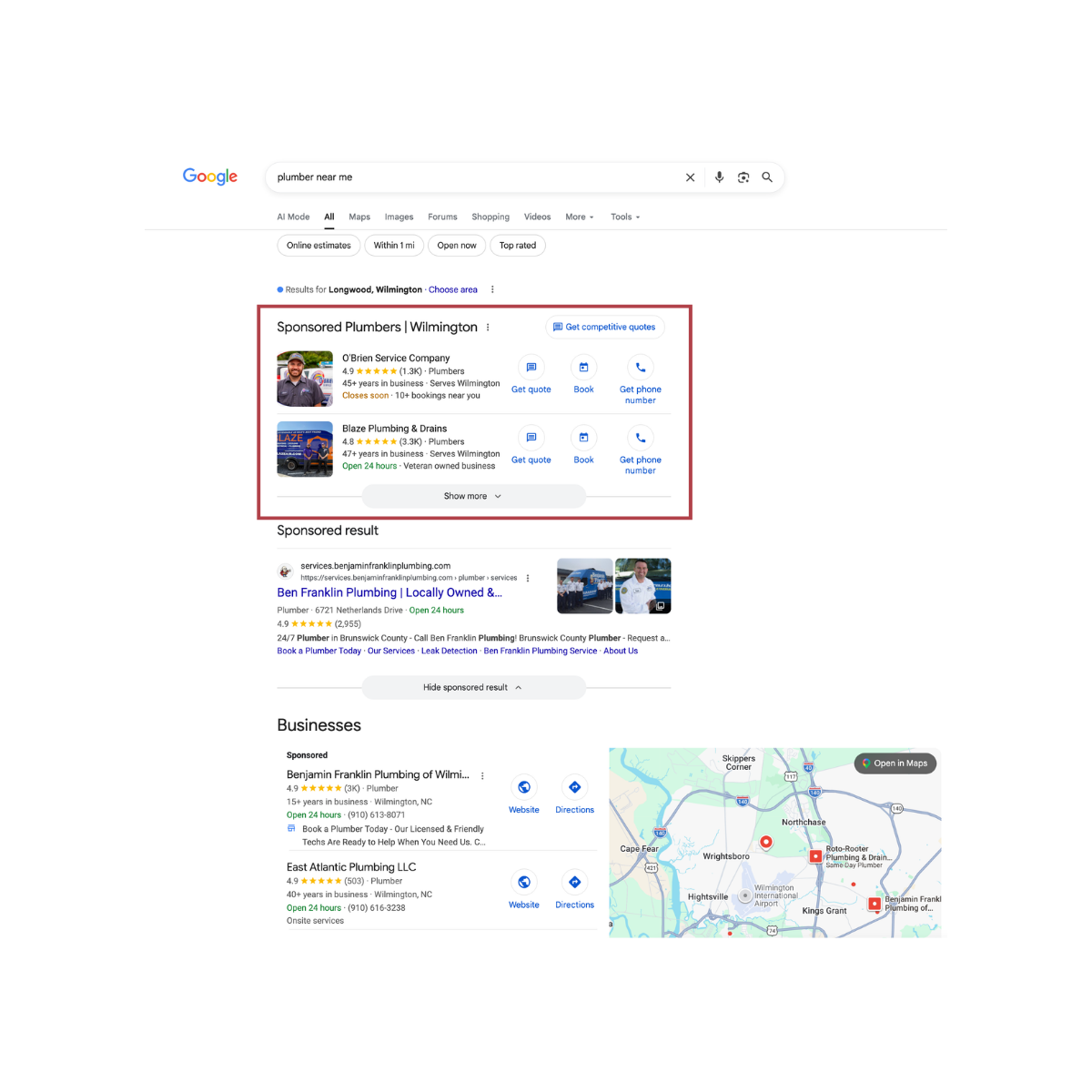Toggle the Open now filter chip

pos(457,246)
